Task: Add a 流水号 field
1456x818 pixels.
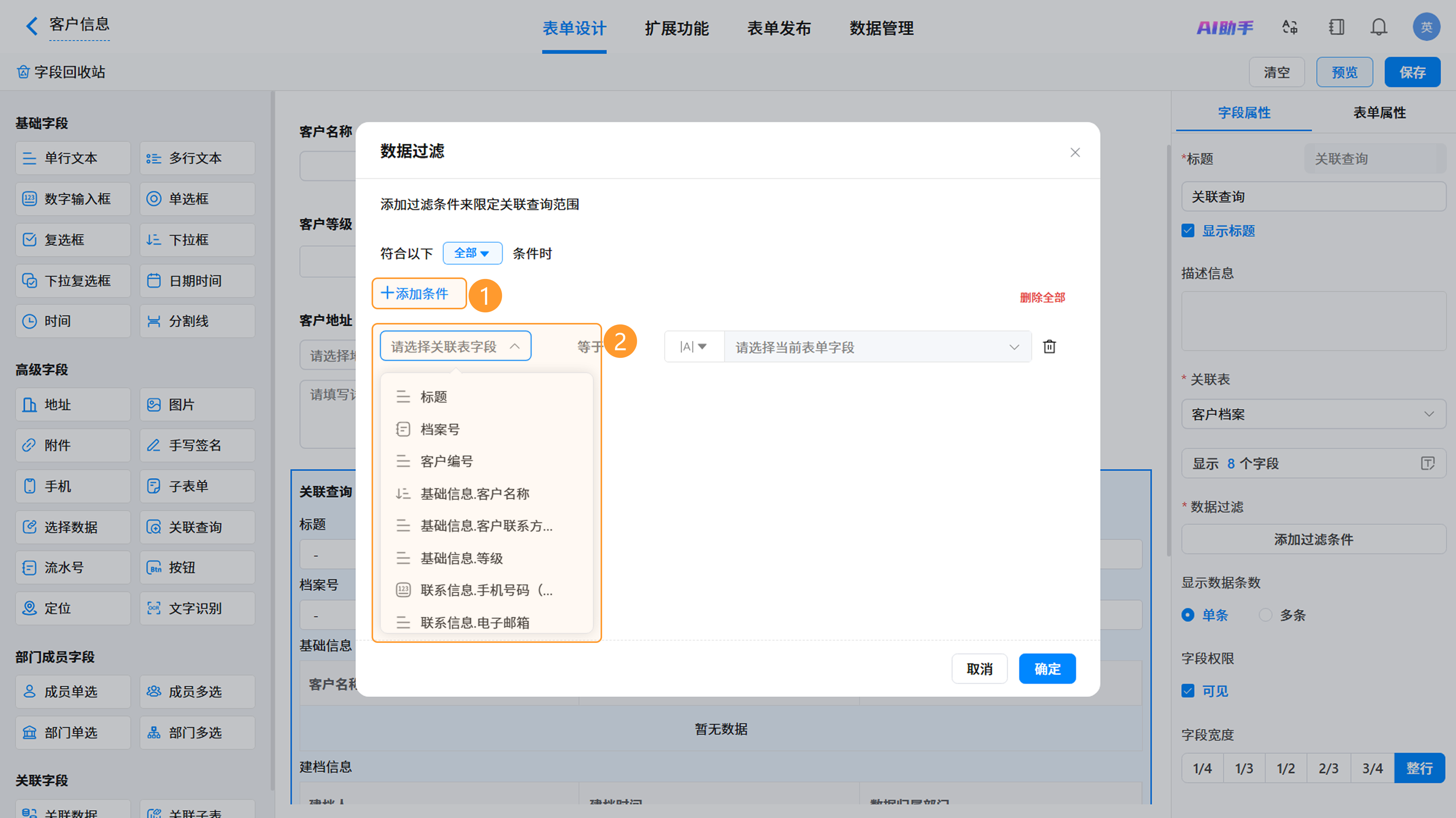Action: point(73,568)
